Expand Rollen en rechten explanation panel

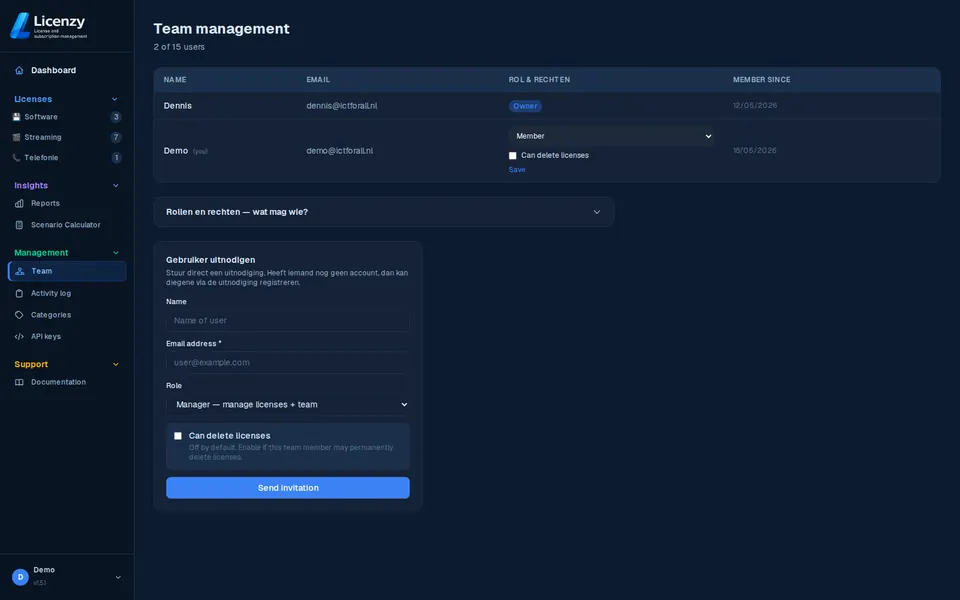coord(384,212)
